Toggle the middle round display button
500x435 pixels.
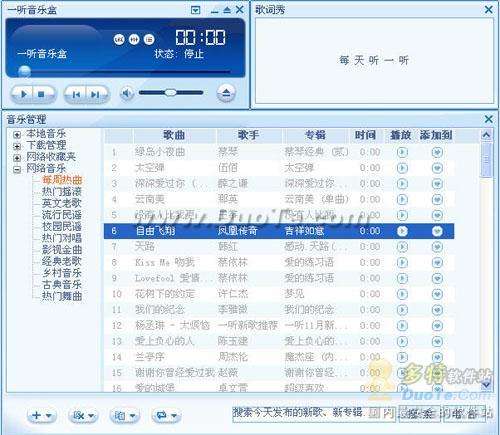point(134,39)
